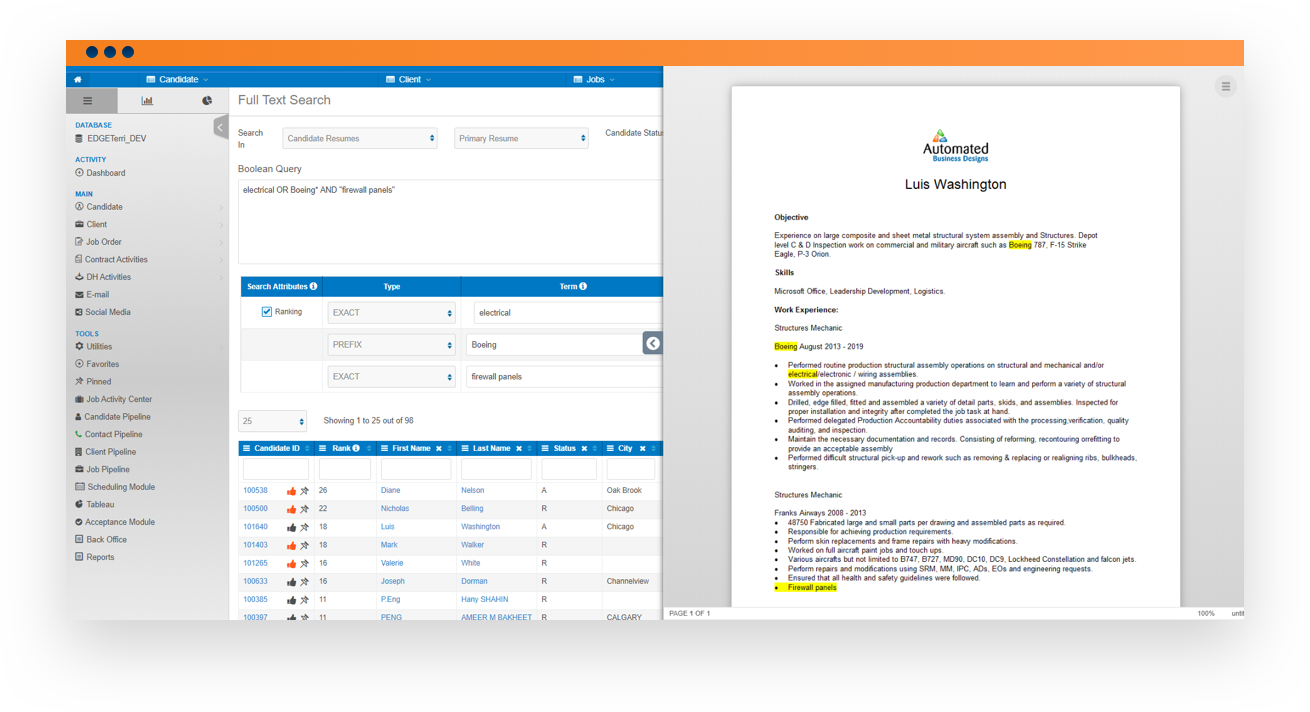Open candidate ID 101265 link
This screenshot has height=712, width=1310.
[255, 563]
